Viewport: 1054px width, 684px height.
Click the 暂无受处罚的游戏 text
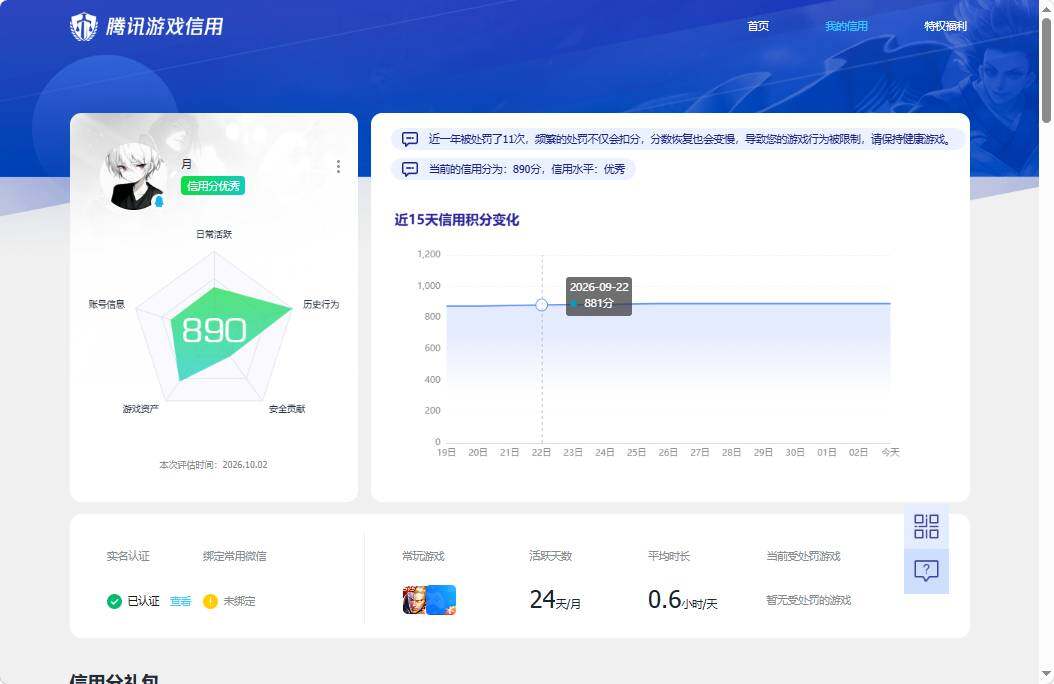click(809, 600)
